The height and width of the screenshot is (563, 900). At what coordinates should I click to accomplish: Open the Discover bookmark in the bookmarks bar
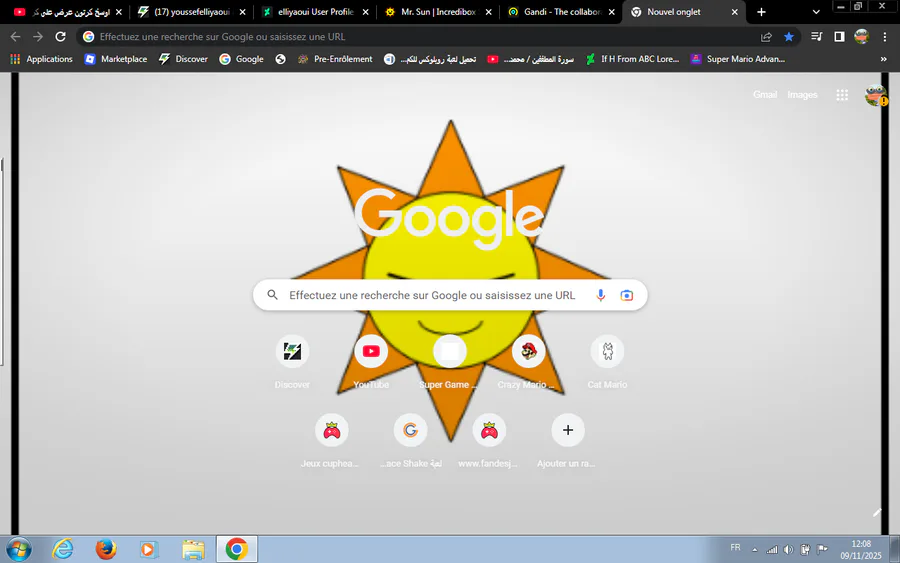pyautogui.click(x=184, y=59)
